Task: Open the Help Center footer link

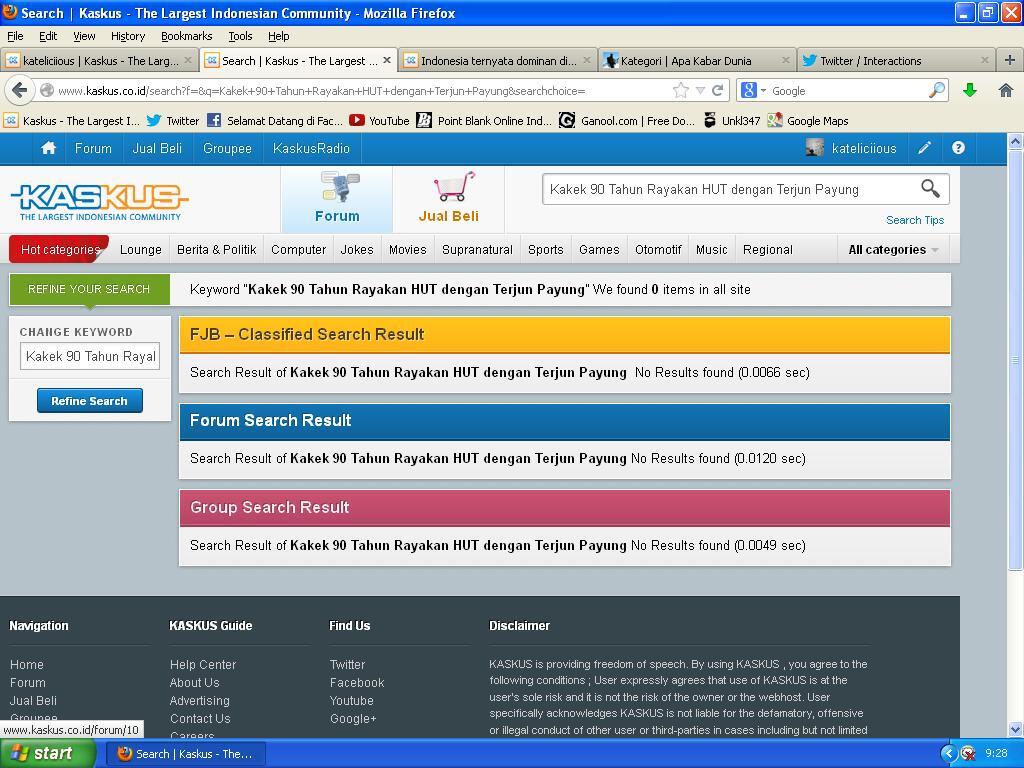Action: pyautogui.click(x=203, y=664)
